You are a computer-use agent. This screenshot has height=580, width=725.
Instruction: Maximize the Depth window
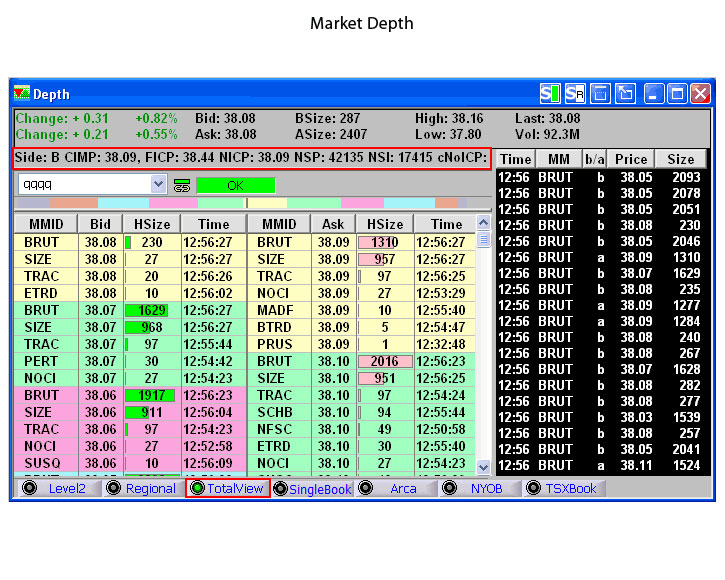click(x=677, y=94)
